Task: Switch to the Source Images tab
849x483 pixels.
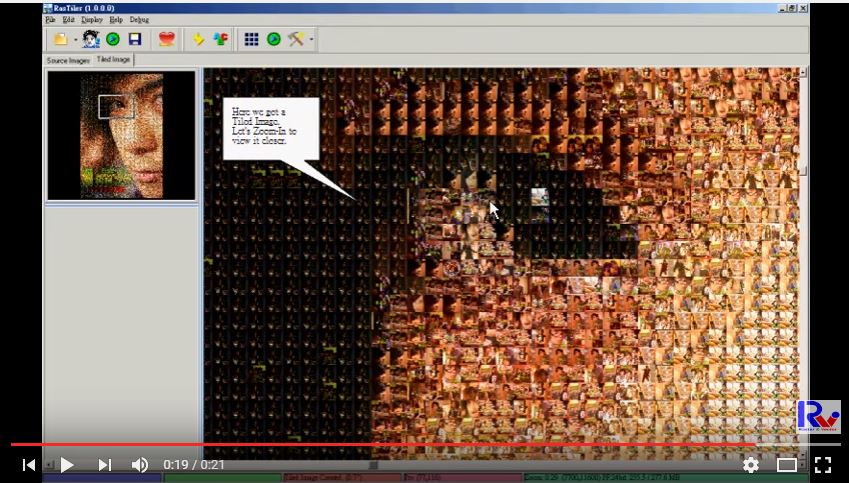Action: click(68, 60)
